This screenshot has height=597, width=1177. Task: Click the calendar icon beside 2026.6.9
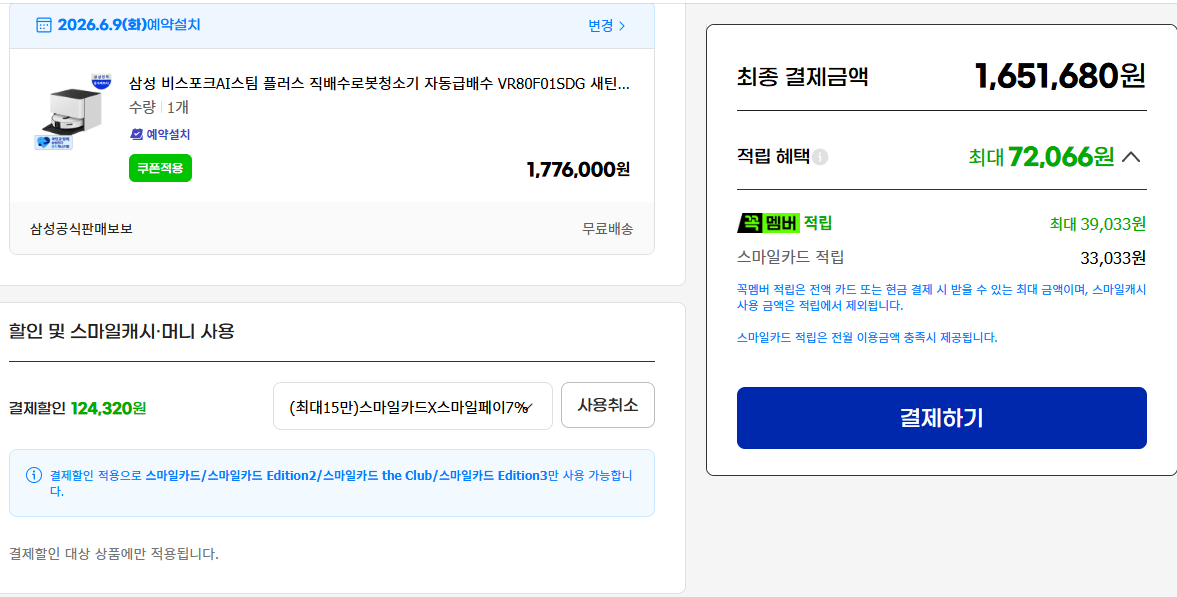coord(44,25)
